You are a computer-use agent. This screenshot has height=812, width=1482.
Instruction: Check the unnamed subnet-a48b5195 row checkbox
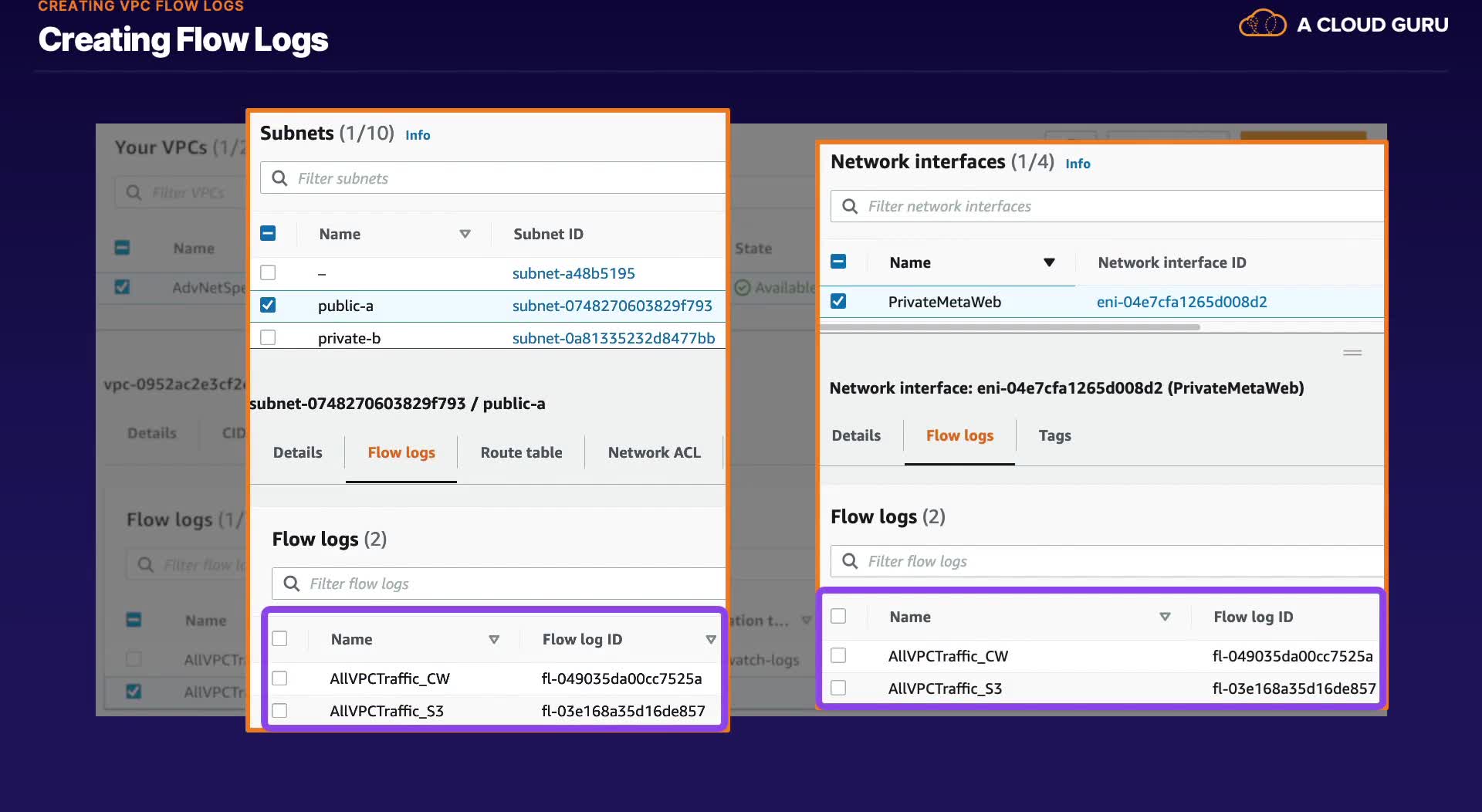coord(268,272)
